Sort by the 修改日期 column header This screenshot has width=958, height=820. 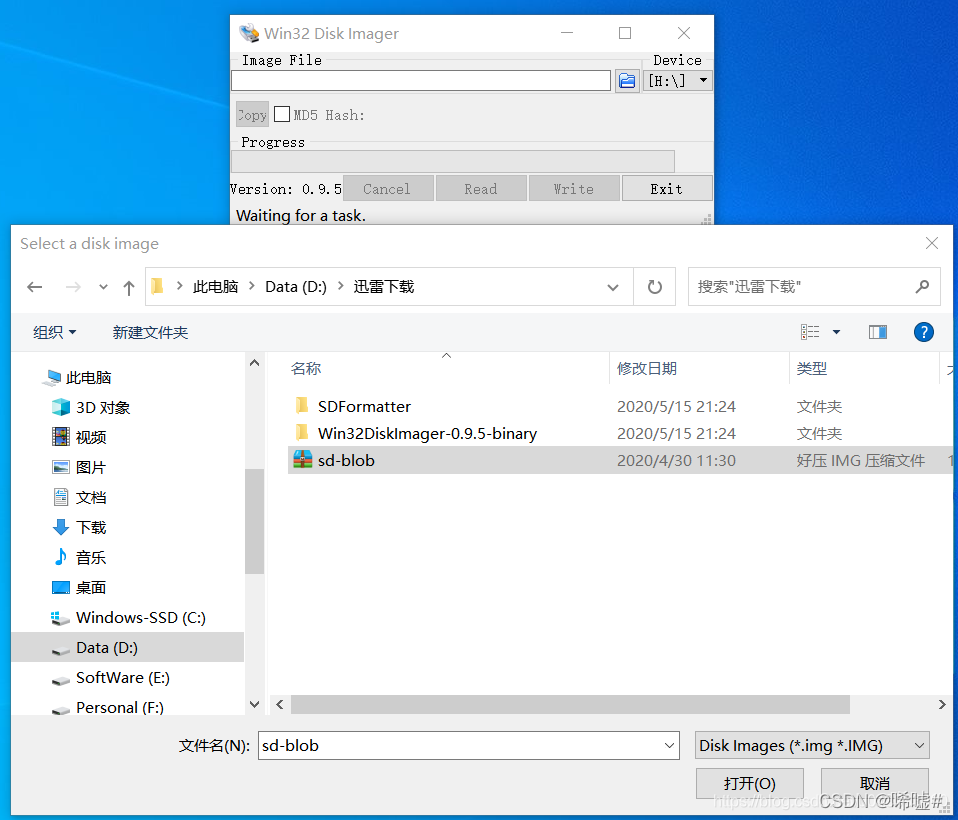647,368
